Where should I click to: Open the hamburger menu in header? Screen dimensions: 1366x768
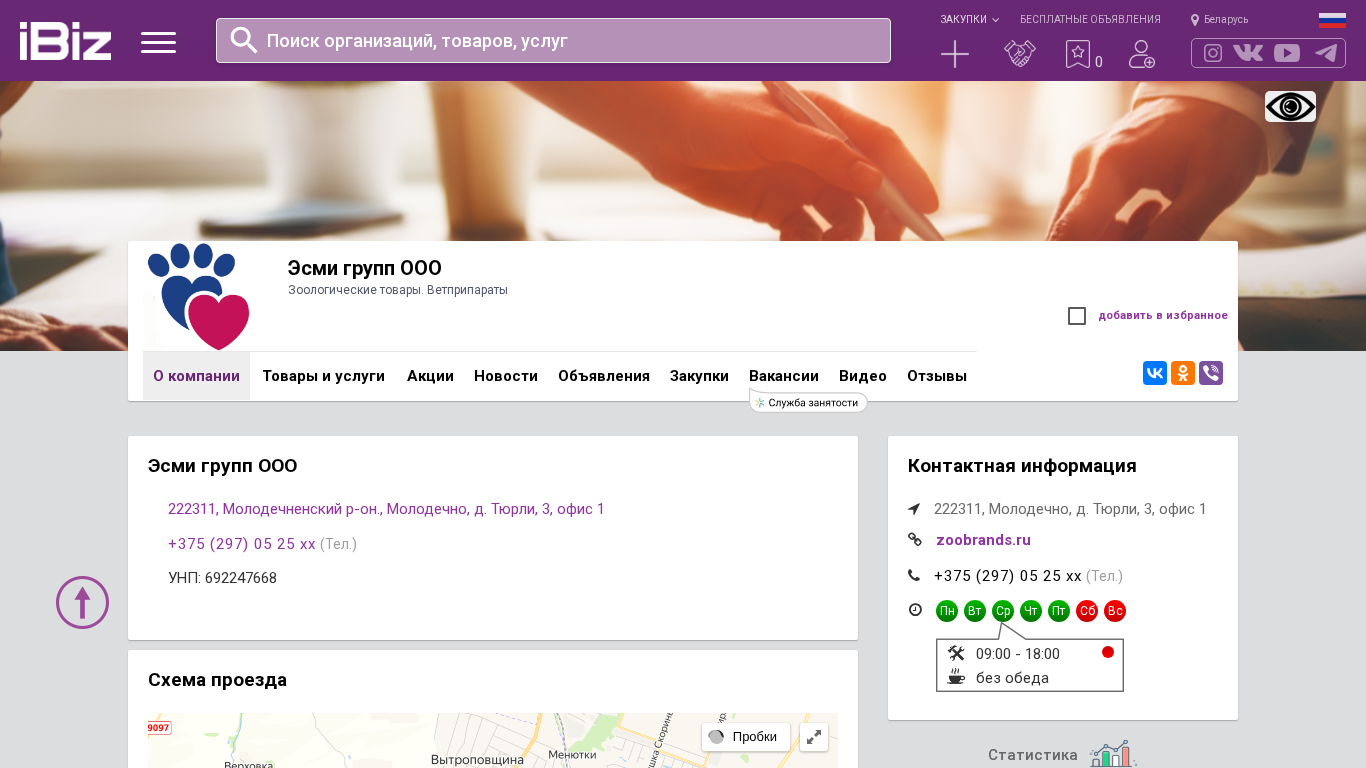click(158, 42)
